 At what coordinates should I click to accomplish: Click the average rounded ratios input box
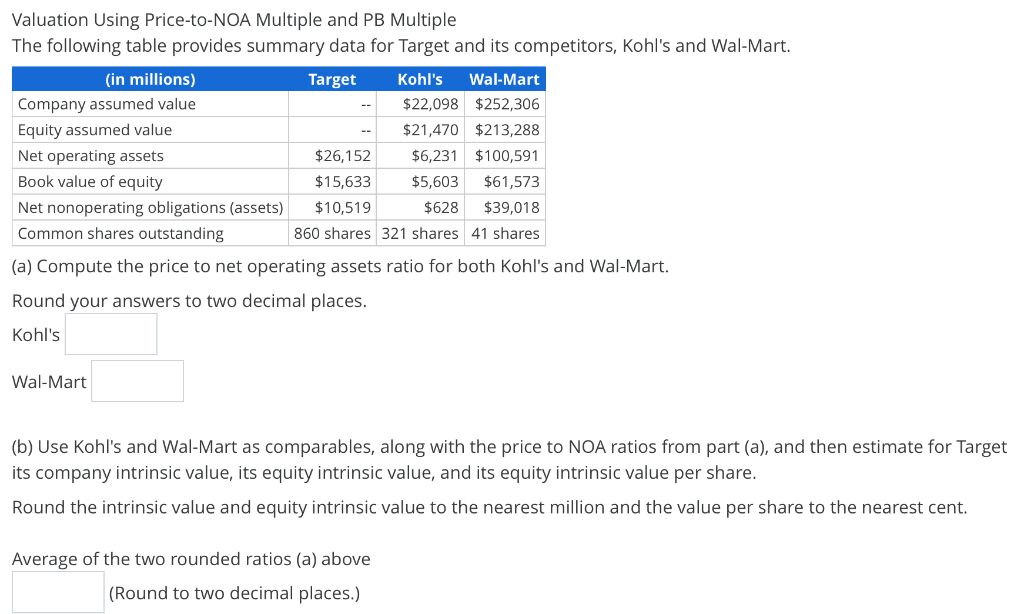coord(57,590)
